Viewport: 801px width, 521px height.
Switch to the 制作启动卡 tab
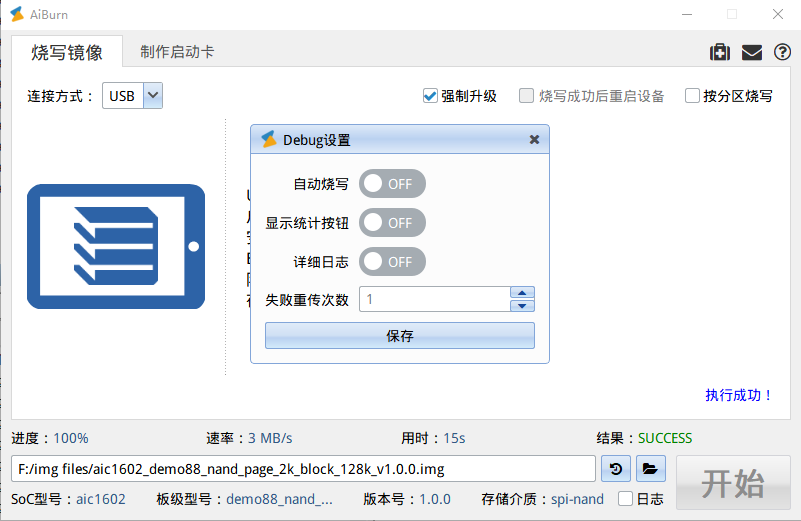(x=177, y=52)
